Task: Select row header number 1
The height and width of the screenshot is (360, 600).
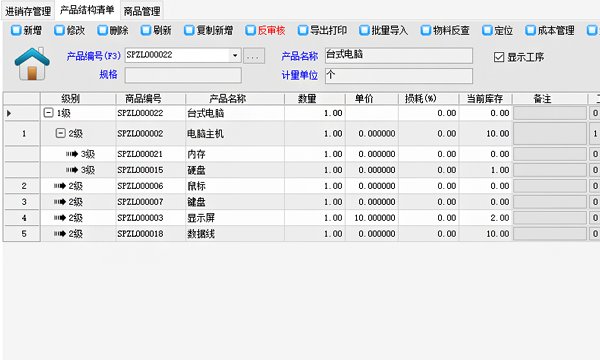Action: [x=22, y=134]
